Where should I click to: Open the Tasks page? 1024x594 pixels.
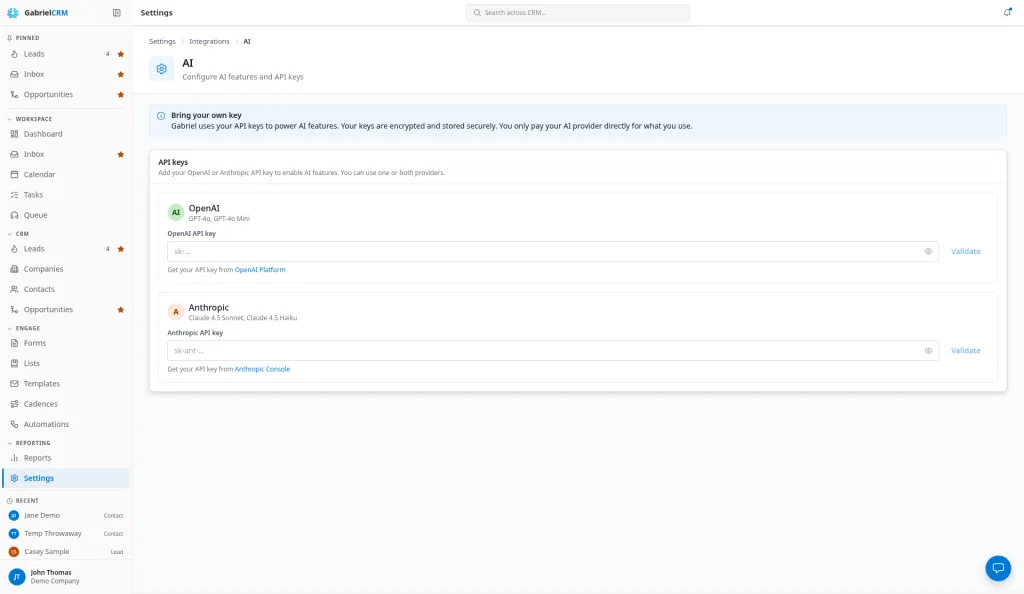(65, 195)
